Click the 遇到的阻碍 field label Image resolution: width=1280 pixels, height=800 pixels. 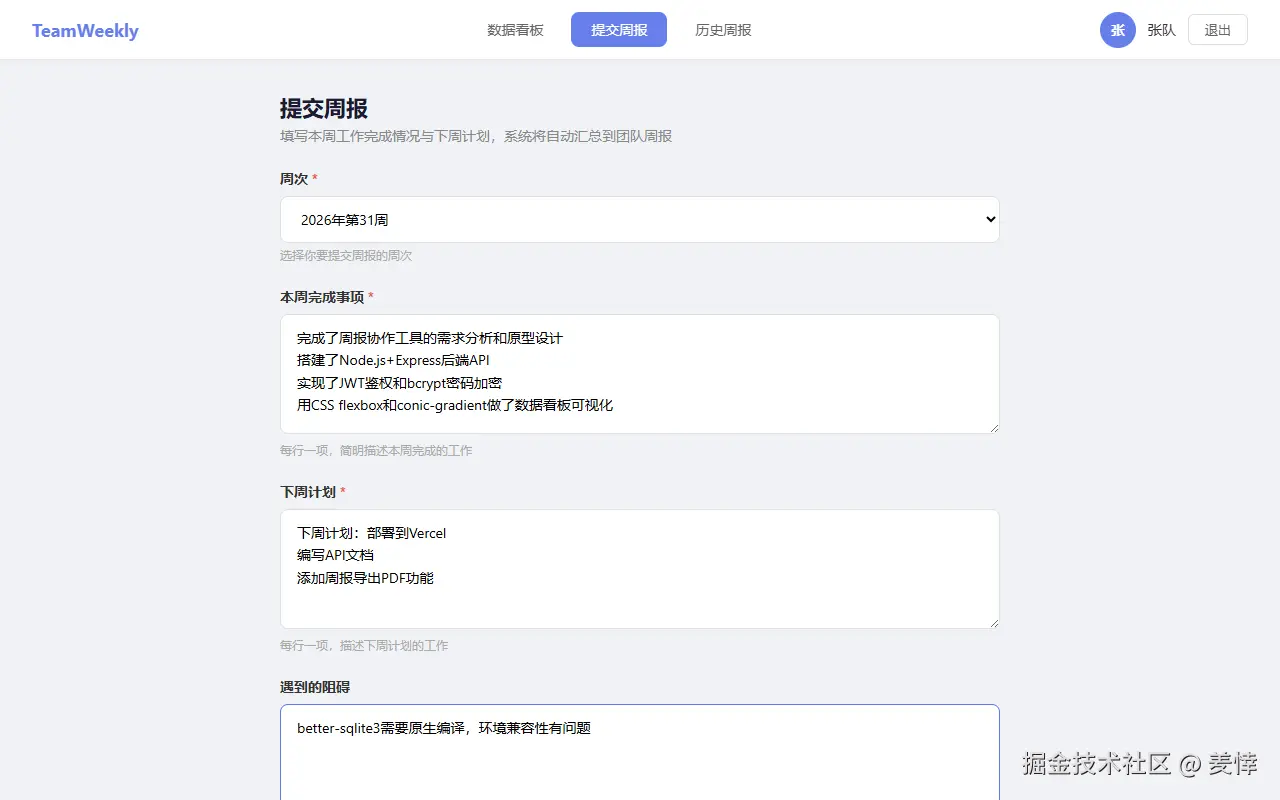[315, 687]
